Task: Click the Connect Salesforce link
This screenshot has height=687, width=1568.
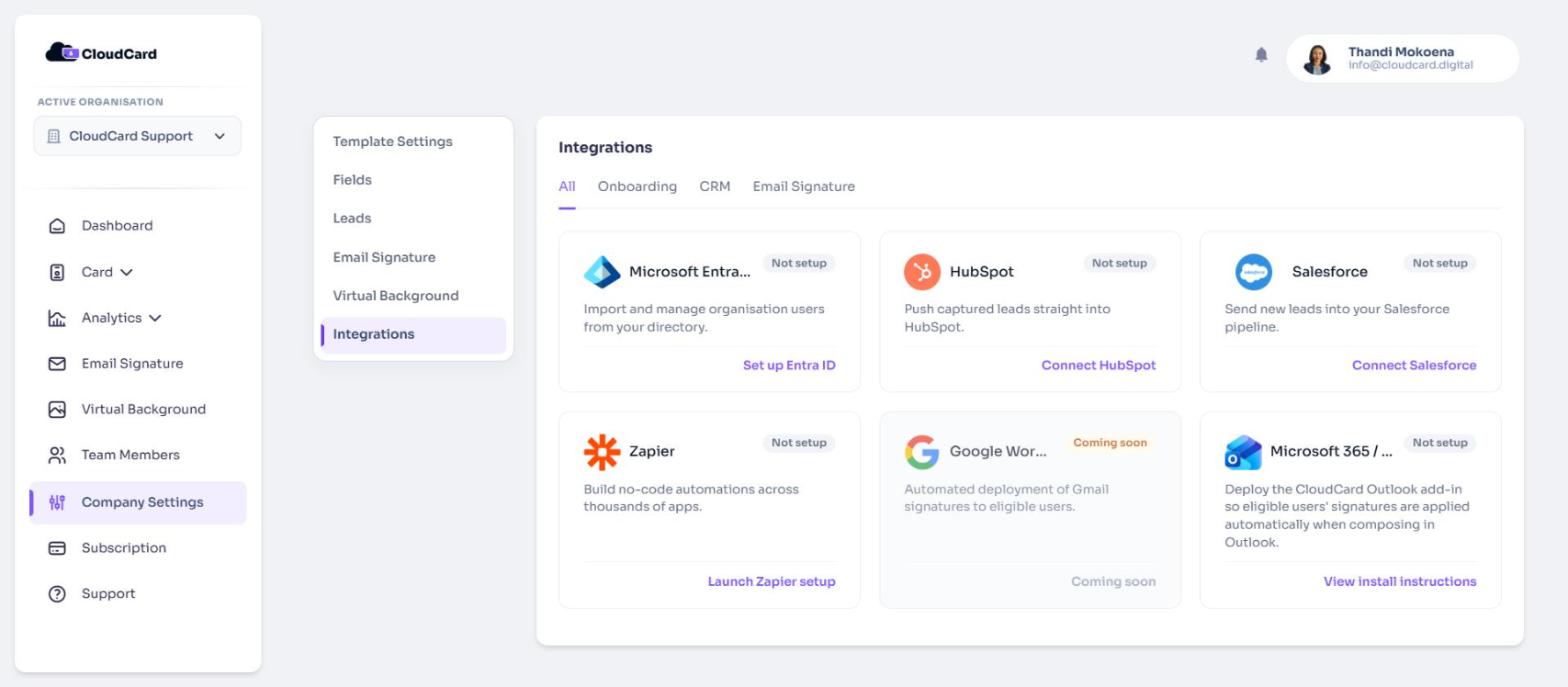Action: 1414,366
